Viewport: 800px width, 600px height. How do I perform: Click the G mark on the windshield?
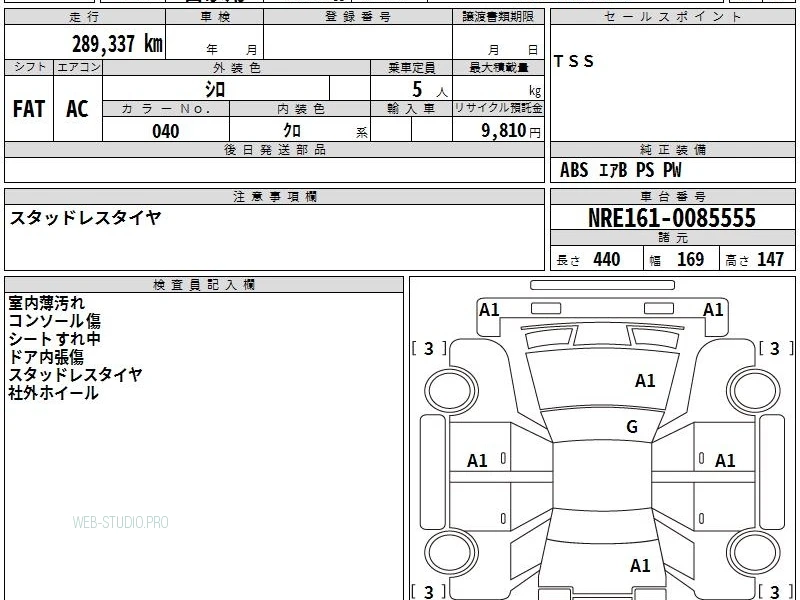click(632, 427)
